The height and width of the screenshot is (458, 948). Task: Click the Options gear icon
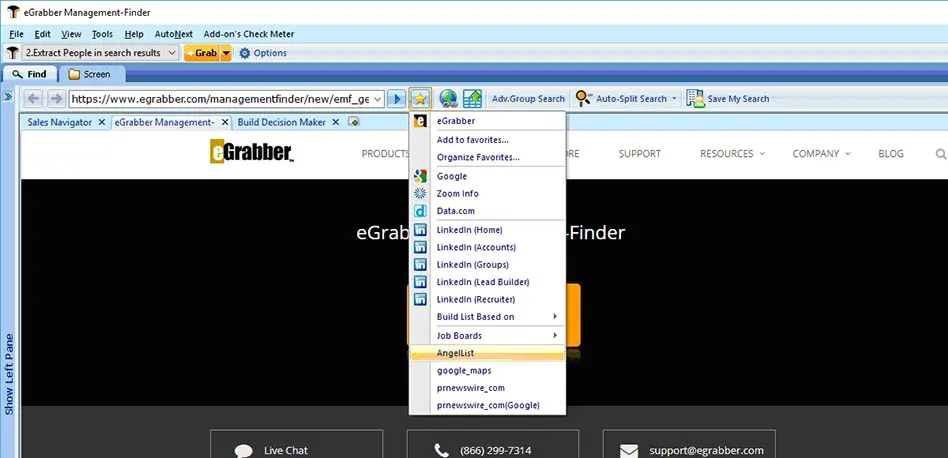coord(244,53)
